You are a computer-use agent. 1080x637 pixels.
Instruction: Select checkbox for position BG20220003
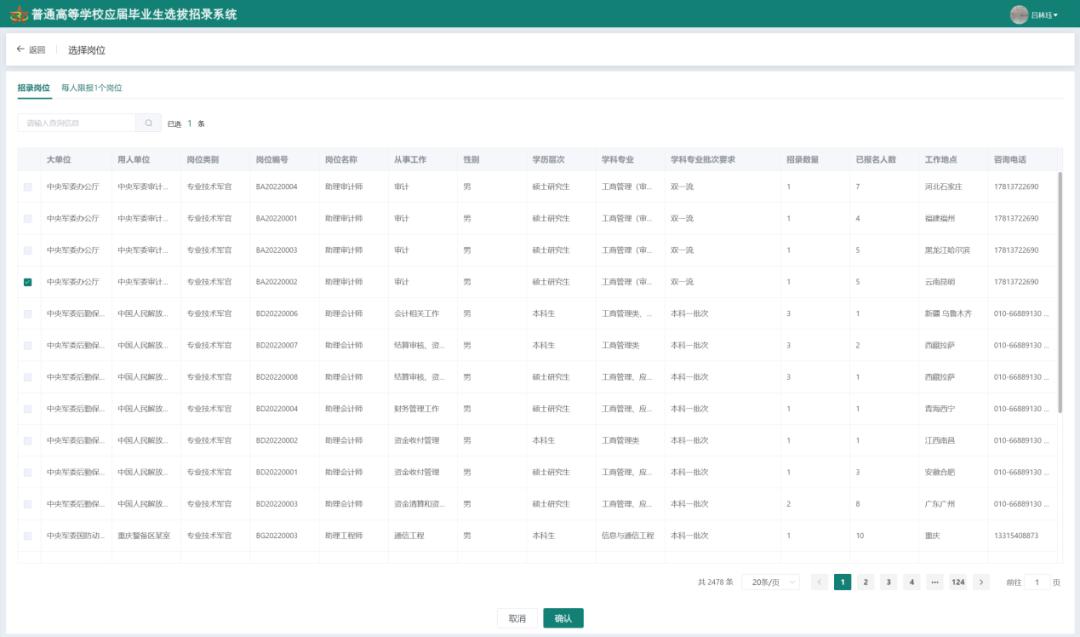click(x=28, y=536)
